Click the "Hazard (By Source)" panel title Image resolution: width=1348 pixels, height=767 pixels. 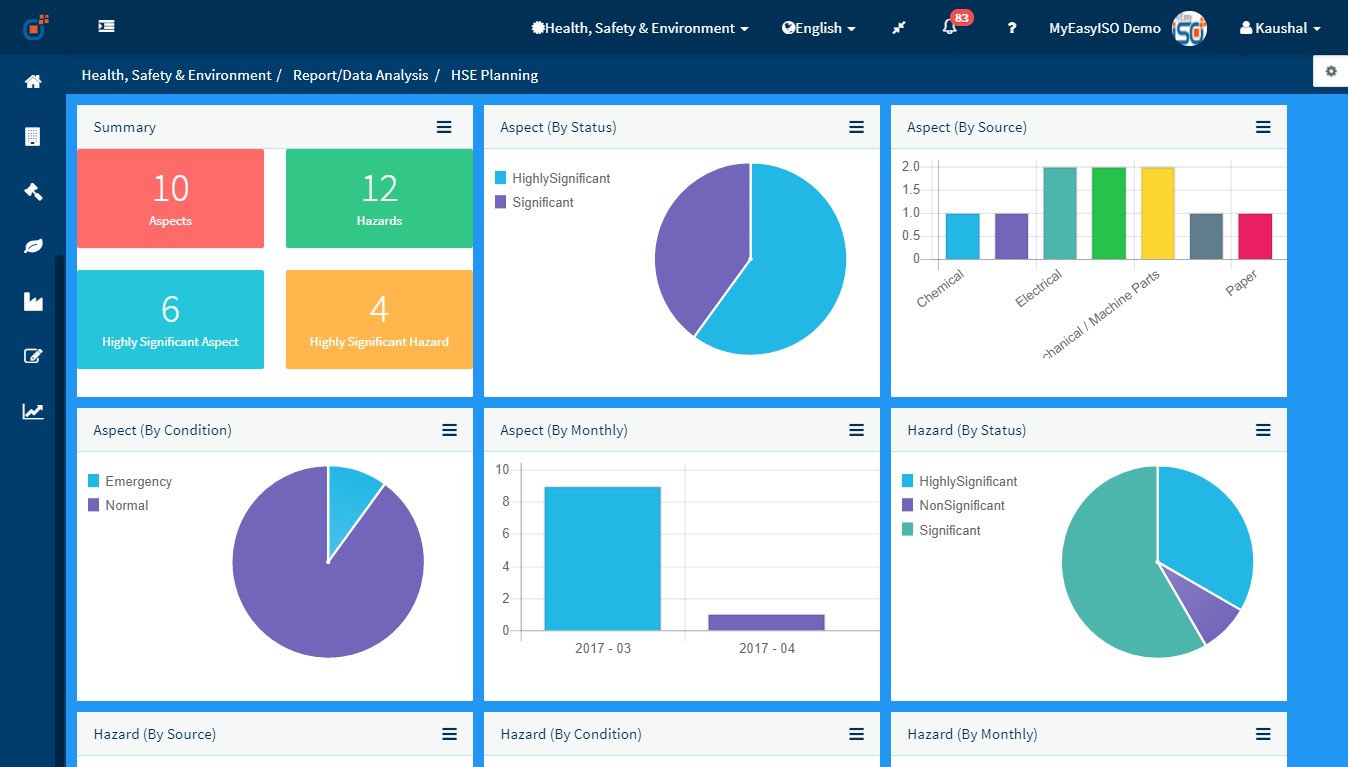tap(154, 734)
